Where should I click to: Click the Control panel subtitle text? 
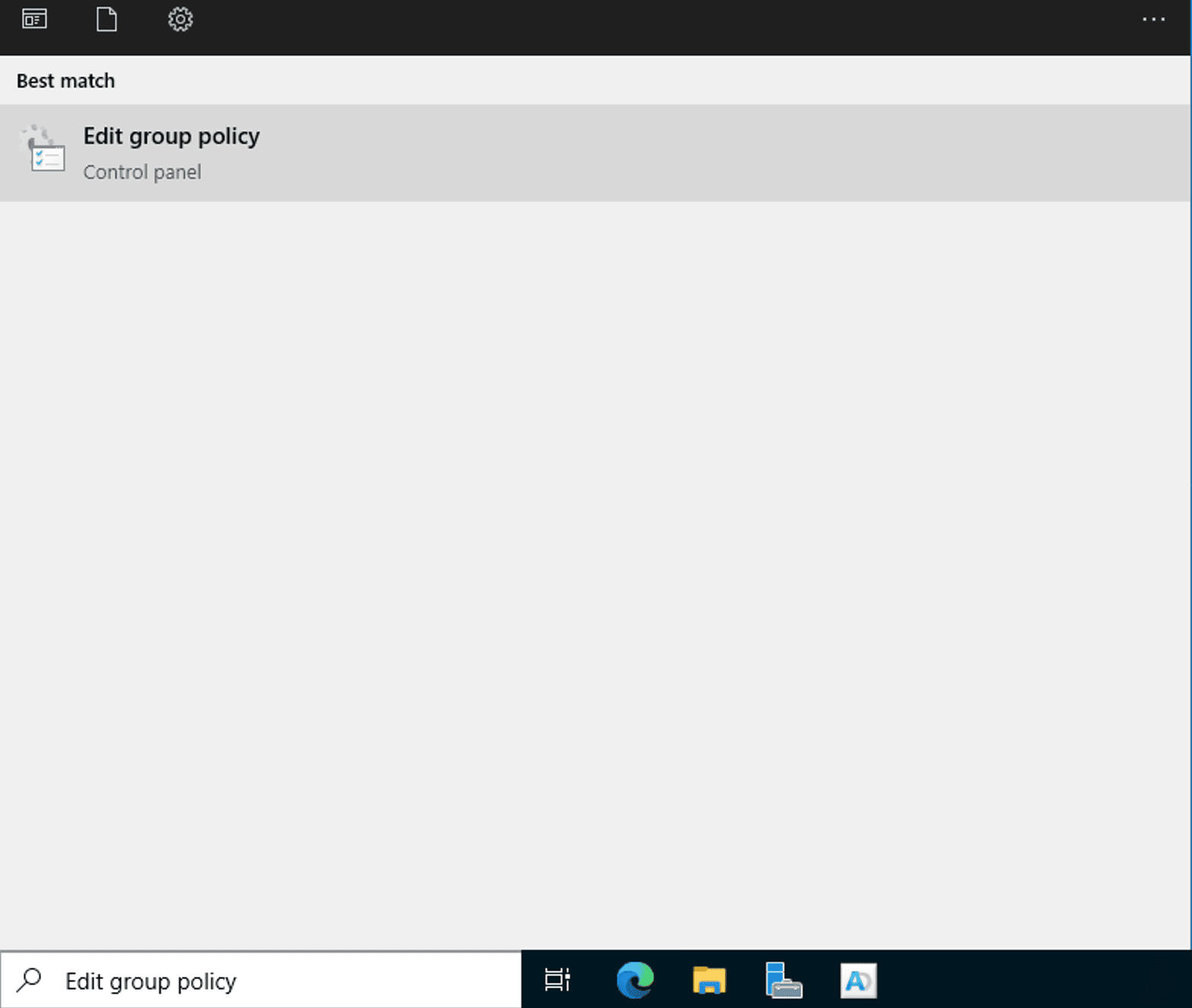pos(141,172)
